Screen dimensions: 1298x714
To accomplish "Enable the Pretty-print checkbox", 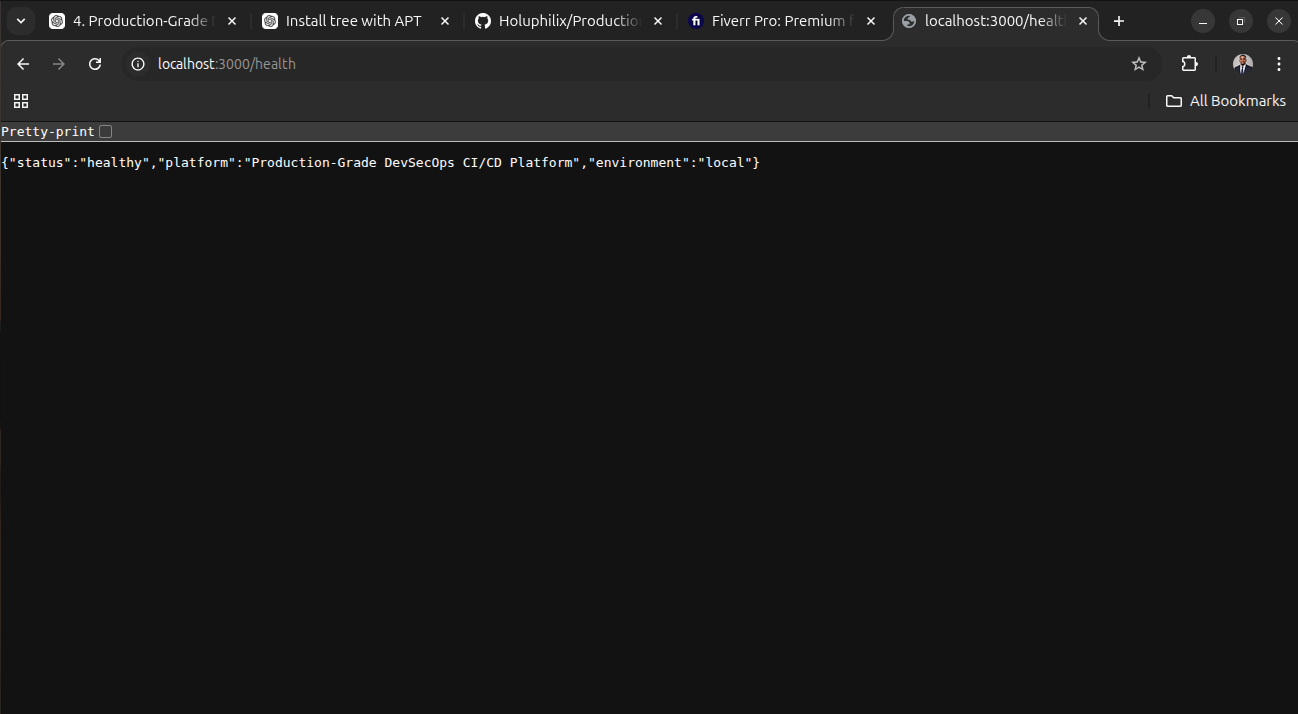I will click(105, 132).
